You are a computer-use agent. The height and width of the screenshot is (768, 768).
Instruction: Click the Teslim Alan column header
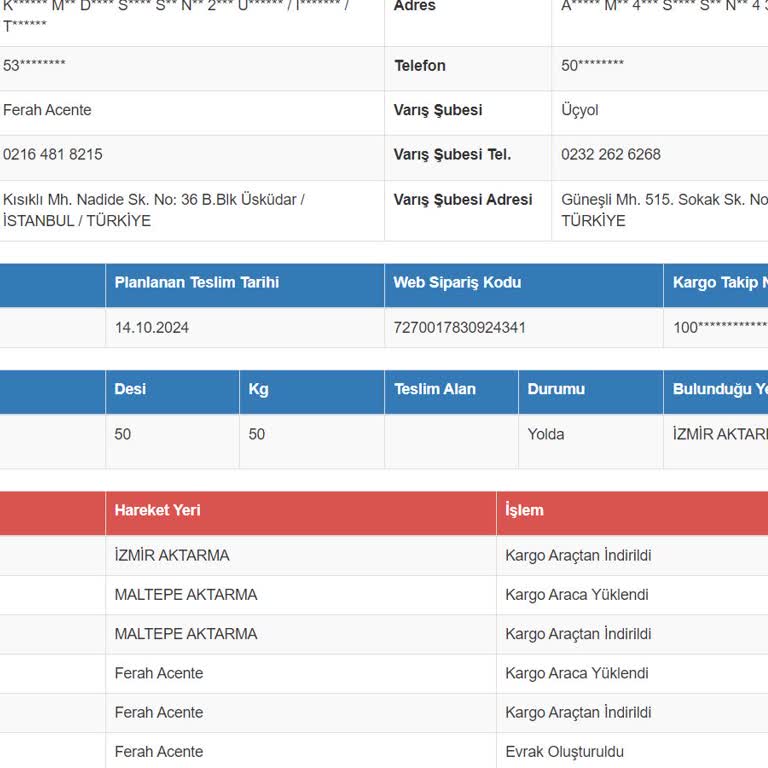click(435, 389)
